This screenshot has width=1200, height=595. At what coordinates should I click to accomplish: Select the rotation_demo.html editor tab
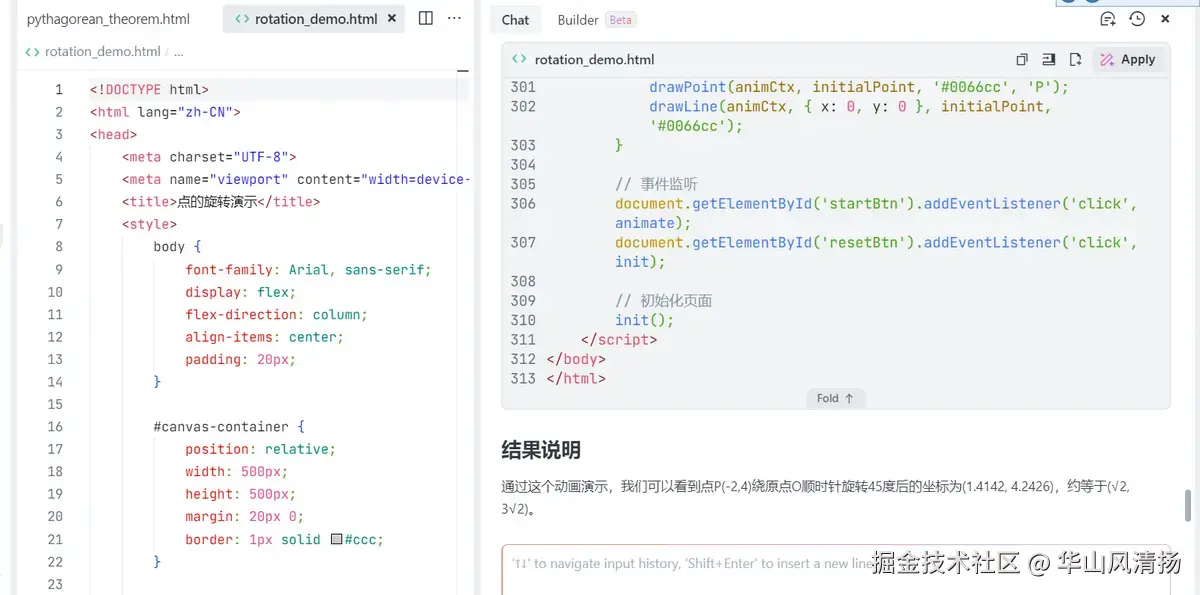314,19
